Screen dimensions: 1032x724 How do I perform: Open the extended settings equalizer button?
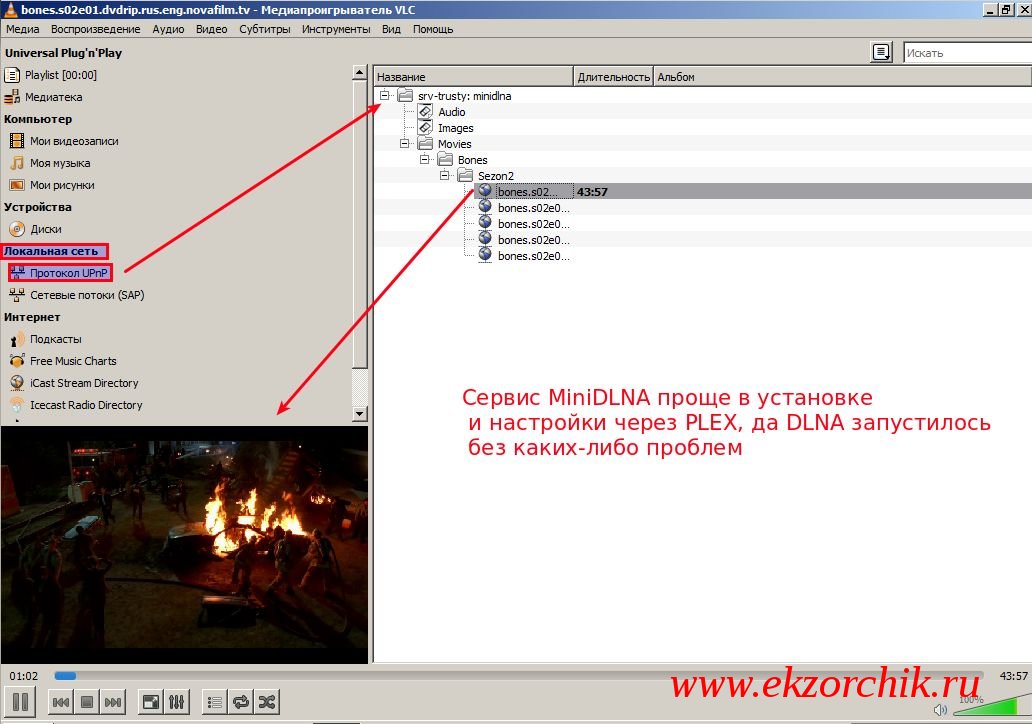click(176, 702)
